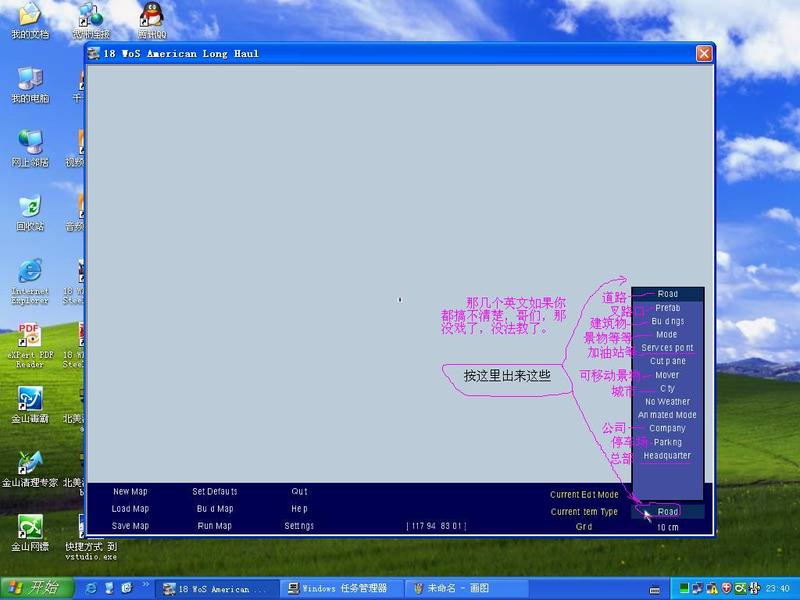Click Set Defaults in the editor
The width and height of the screenshot is (800, 600).
(215, 491)
